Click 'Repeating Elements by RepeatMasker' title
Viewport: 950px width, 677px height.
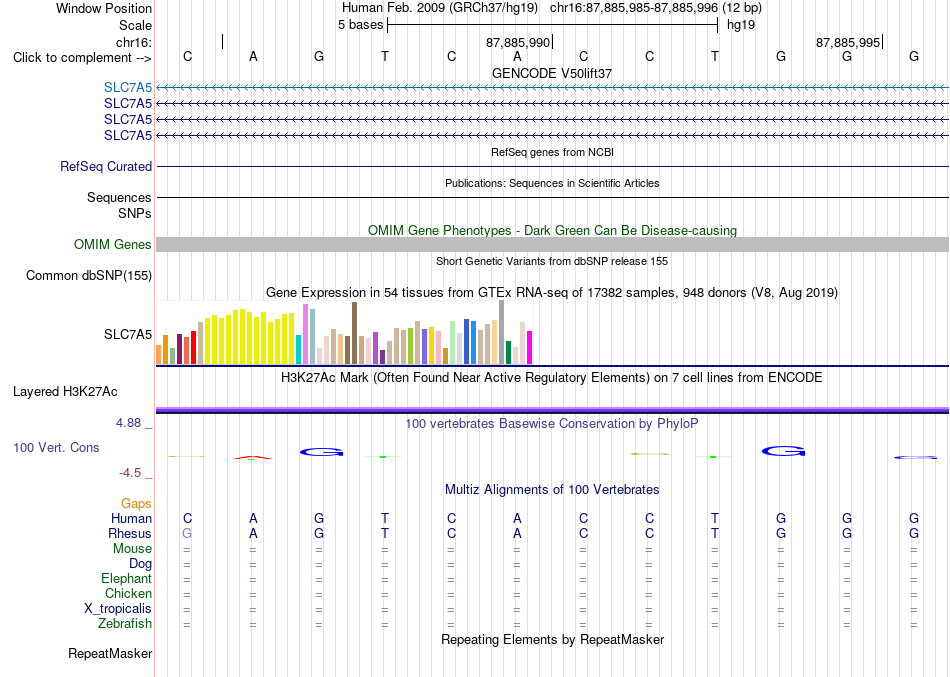(x=552, y=639)
